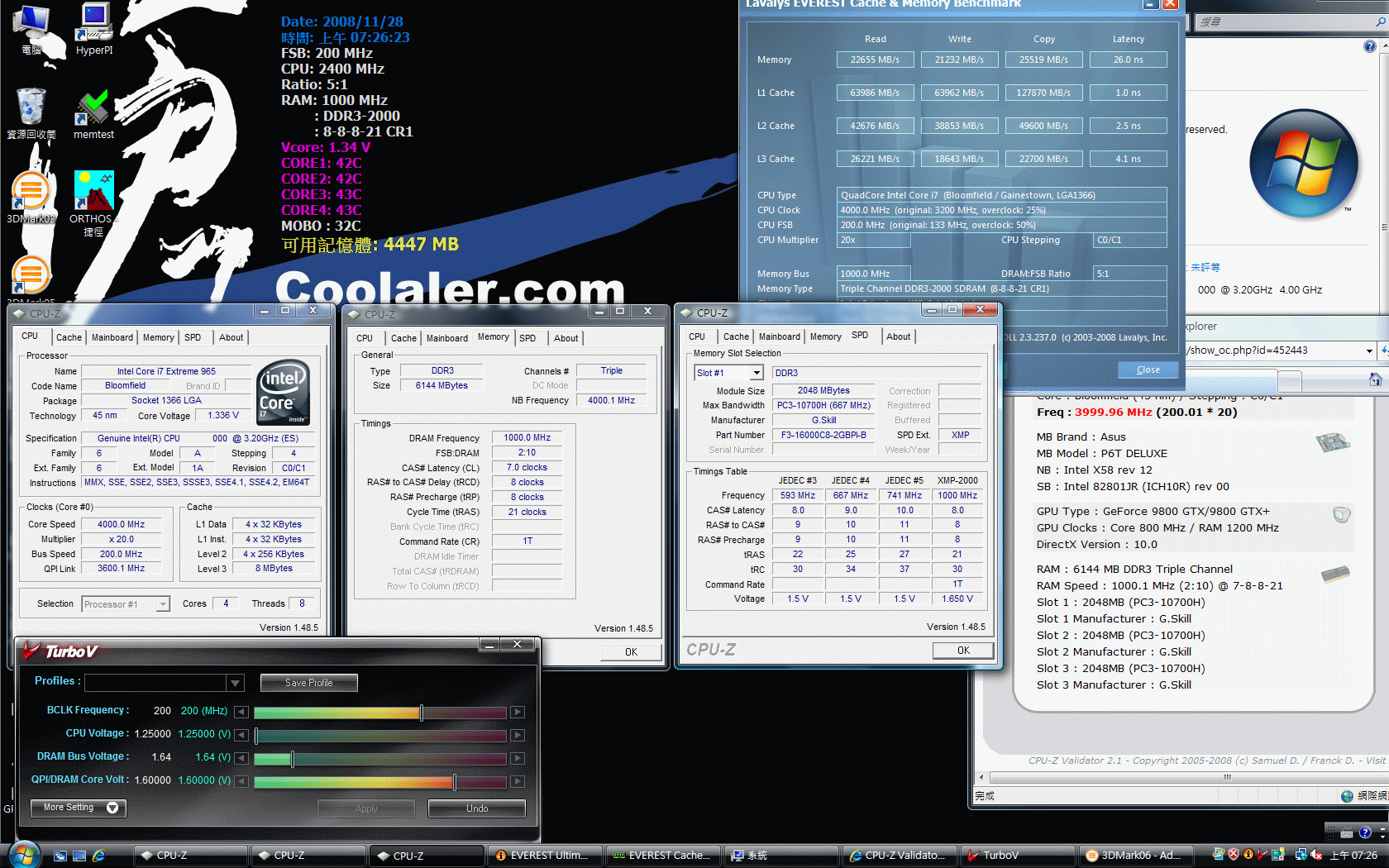
Task: Open SPD tab in CPU-Z processor window
Action: point(193,337)
